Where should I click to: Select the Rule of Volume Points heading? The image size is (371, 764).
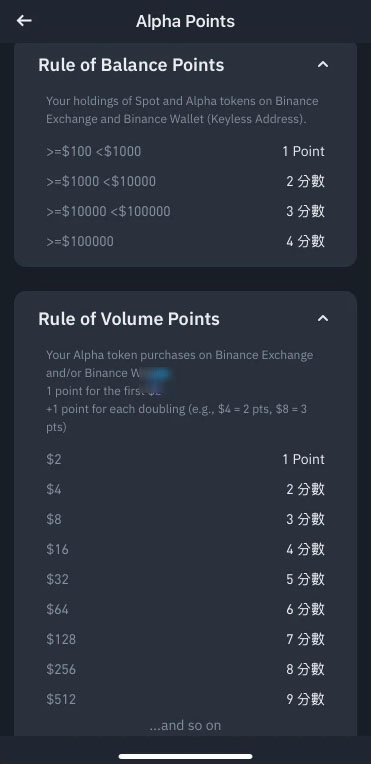(129, 319)
